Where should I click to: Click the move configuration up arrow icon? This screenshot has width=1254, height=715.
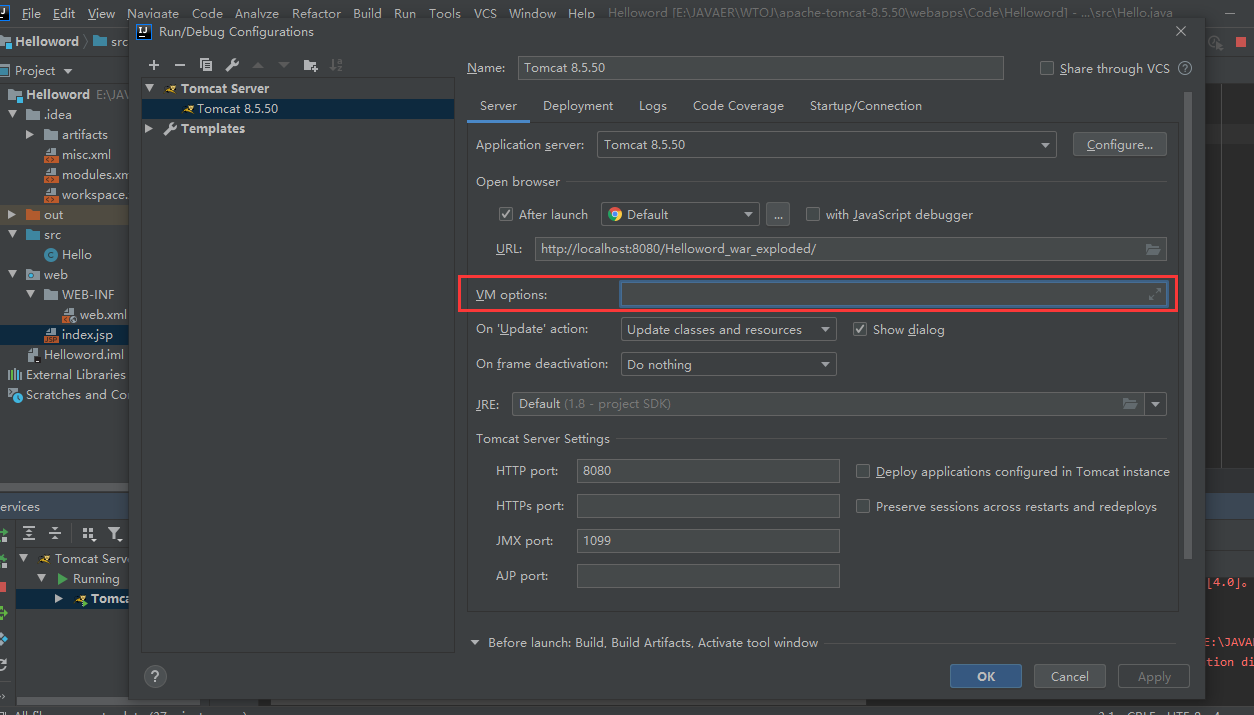(258, 65)
